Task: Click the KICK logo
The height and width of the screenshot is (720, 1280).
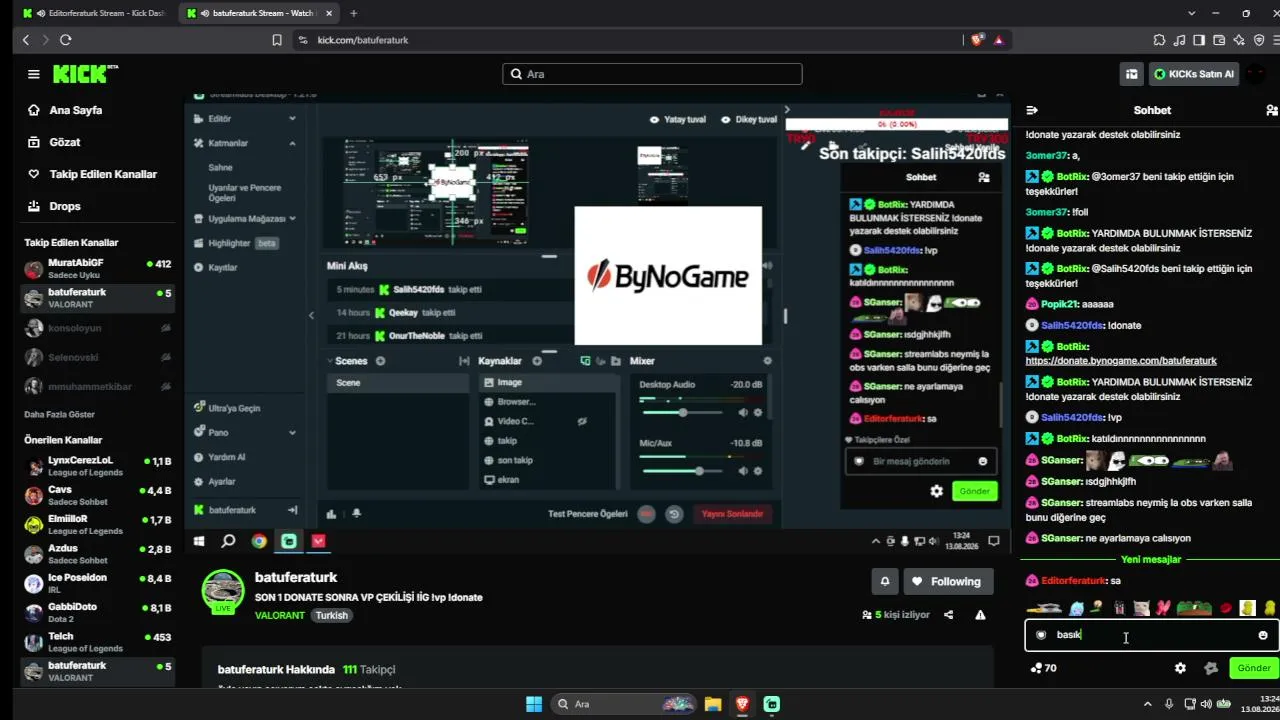Action: point(84,74)
